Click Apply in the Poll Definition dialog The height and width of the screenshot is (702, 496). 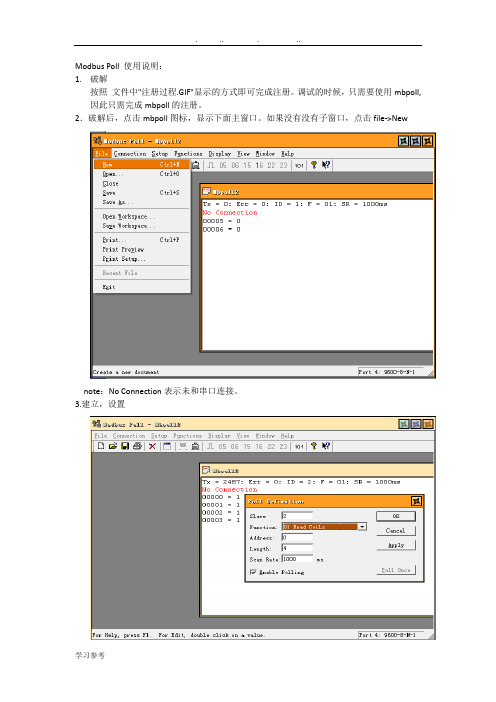(x=396, y=545)
